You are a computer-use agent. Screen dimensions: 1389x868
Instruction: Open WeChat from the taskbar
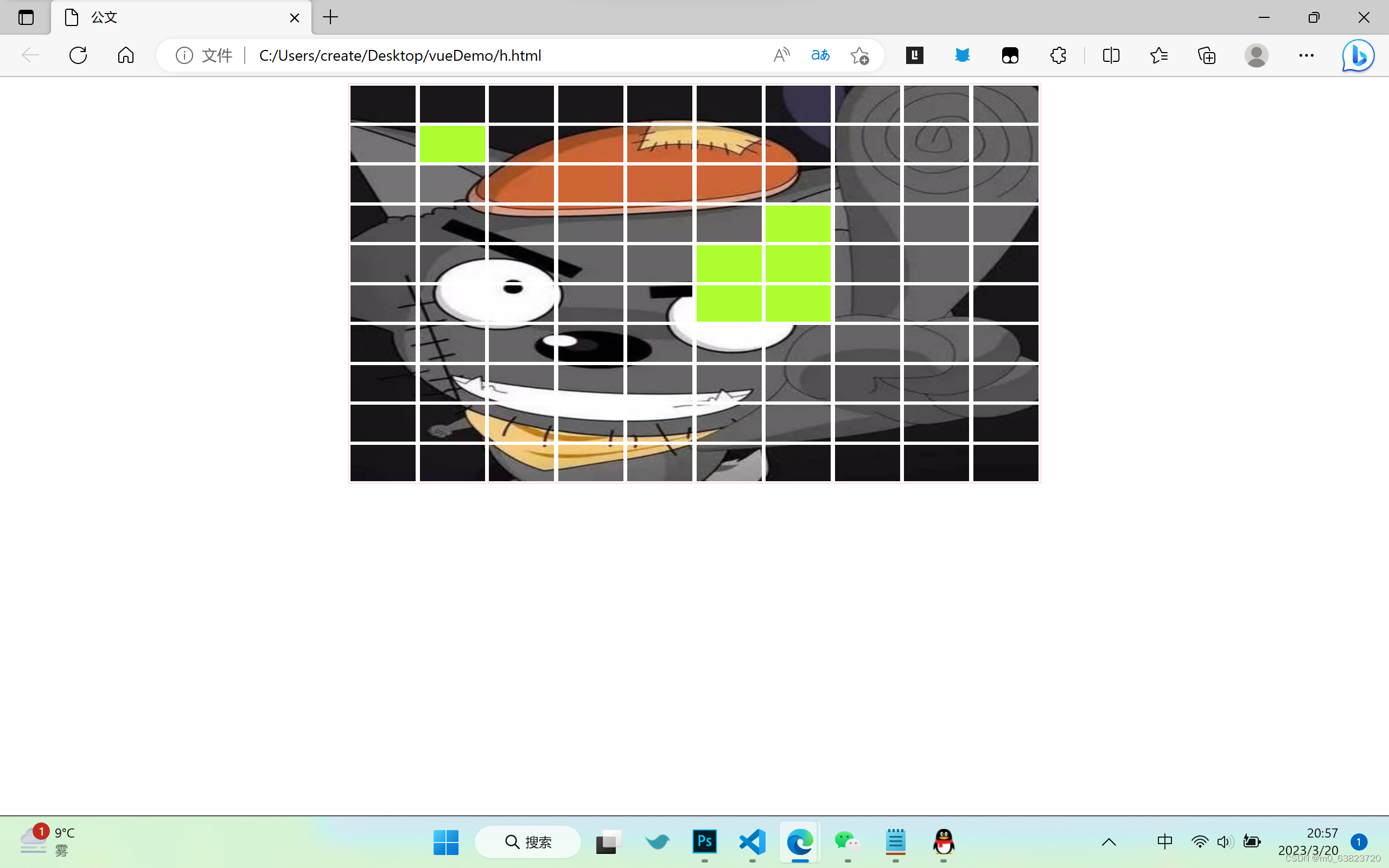click(848, 842)
